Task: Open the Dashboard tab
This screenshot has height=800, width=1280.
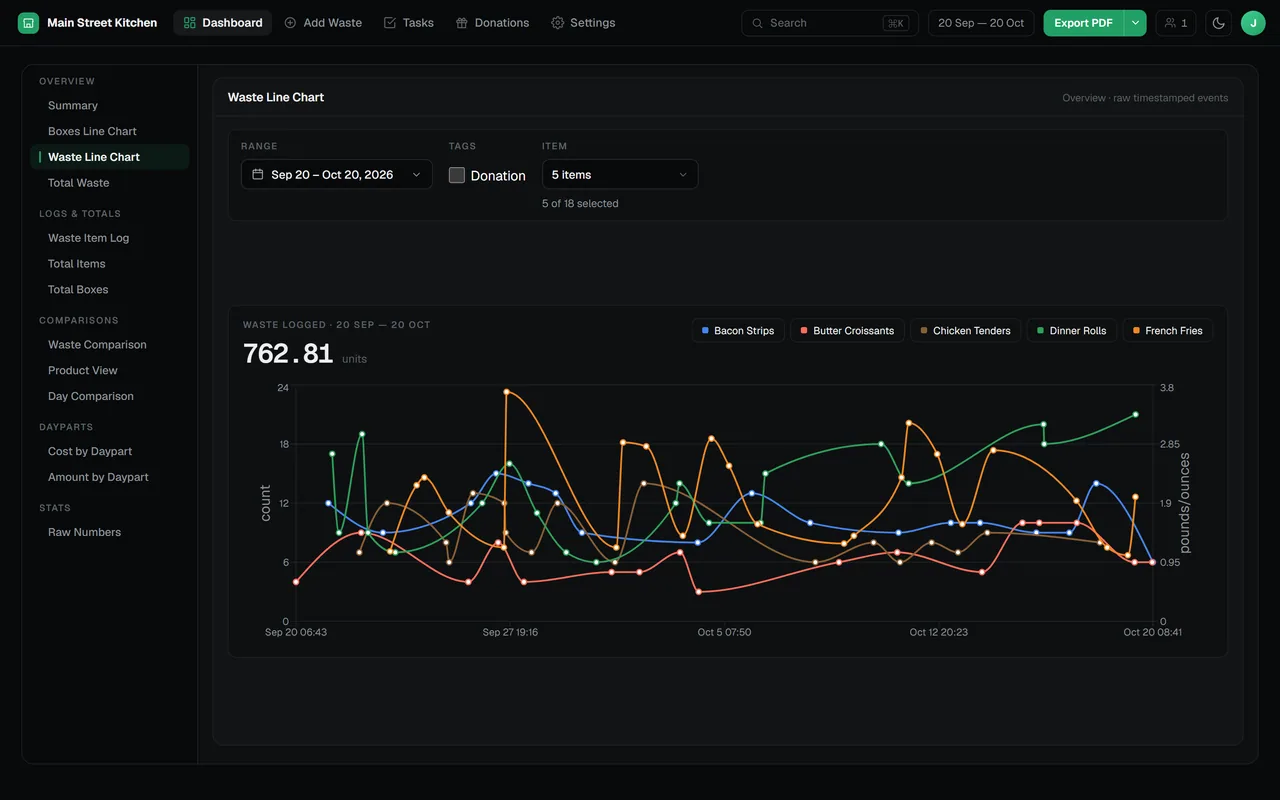Action: [222, 23]
